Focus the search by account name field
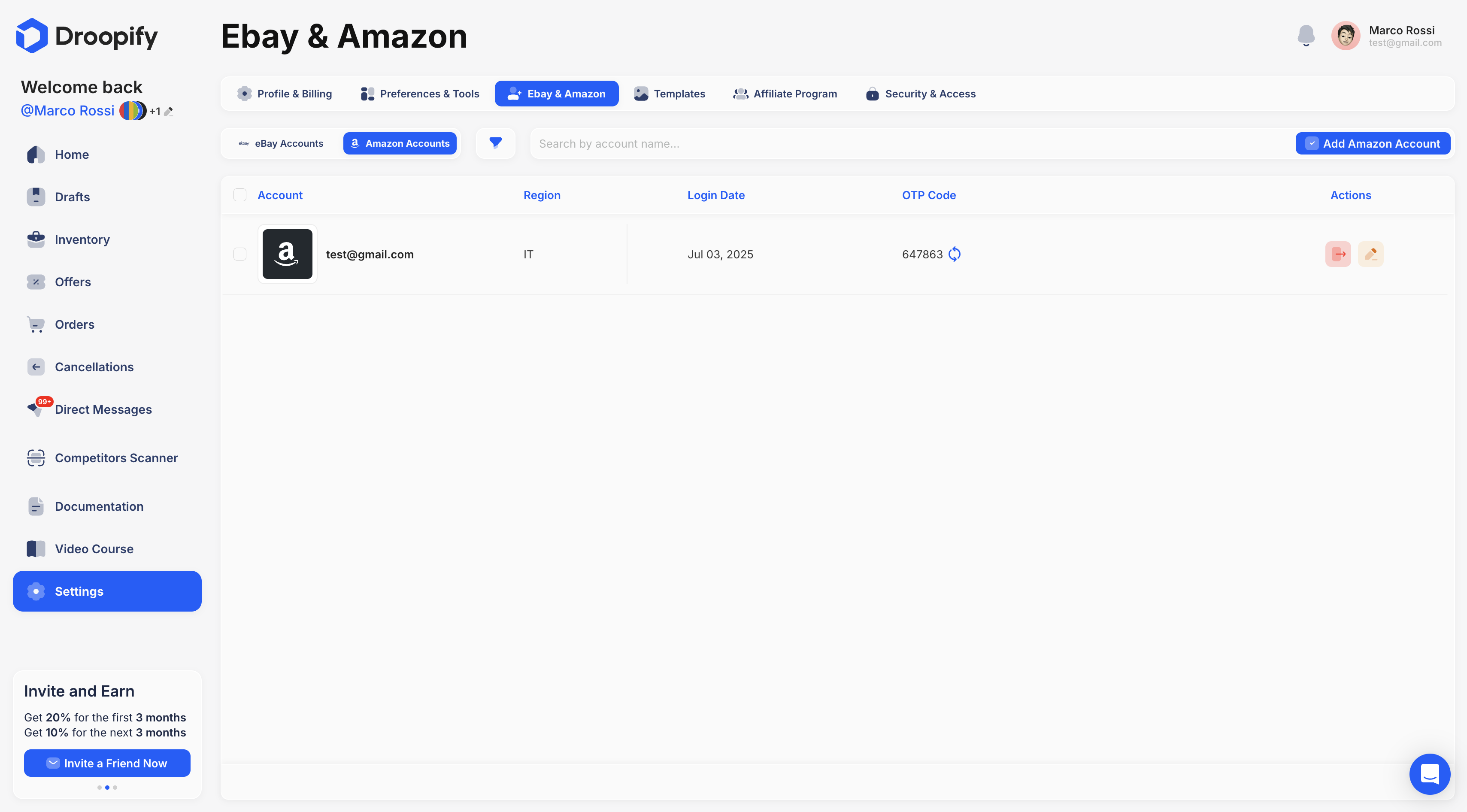 pos(911,143)
